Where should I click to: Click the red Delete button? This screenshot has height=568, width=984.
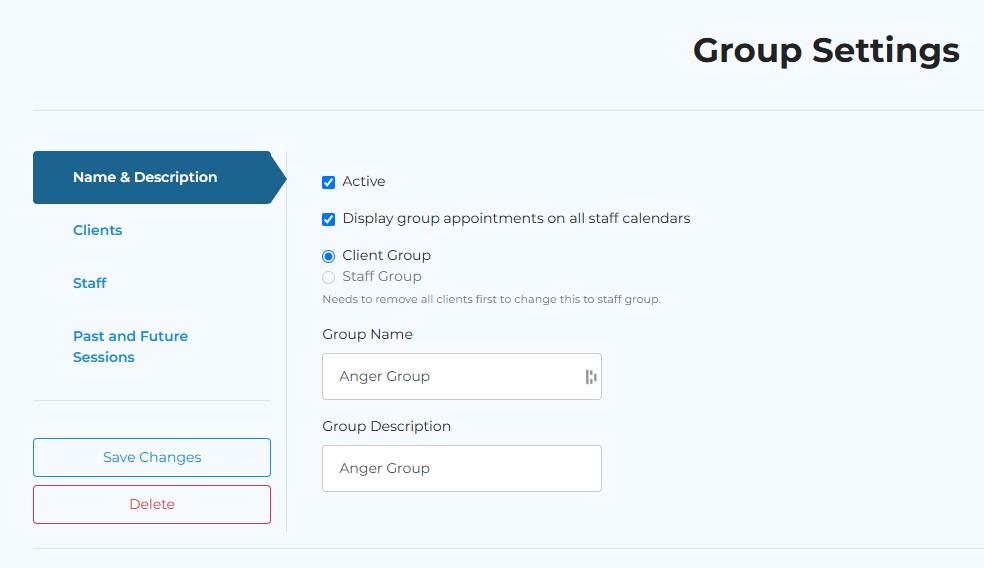coord(152,505)
